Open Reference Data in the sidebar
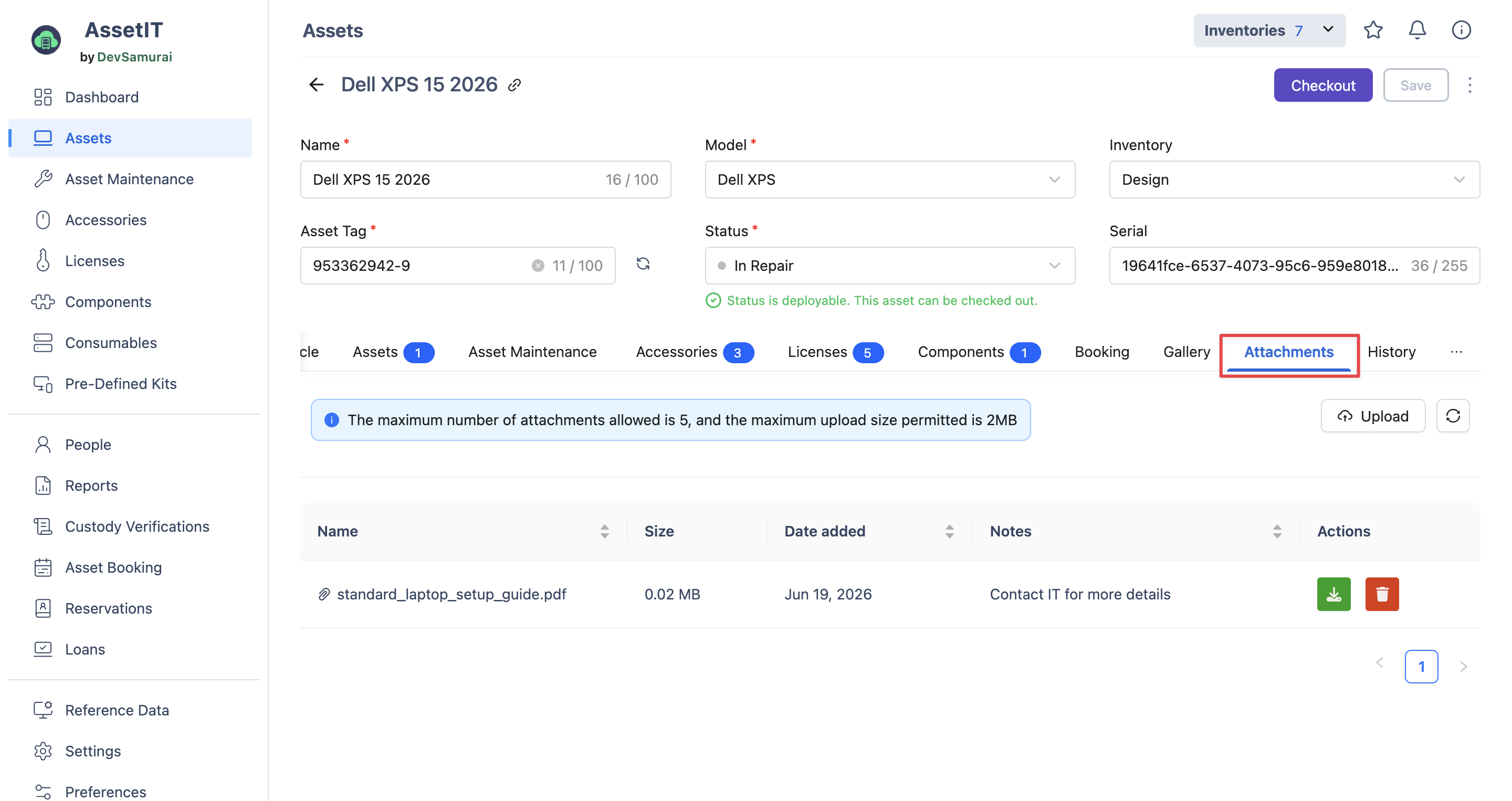The image size is (1512, 801). pyautogui.click(x=130, y=710)
